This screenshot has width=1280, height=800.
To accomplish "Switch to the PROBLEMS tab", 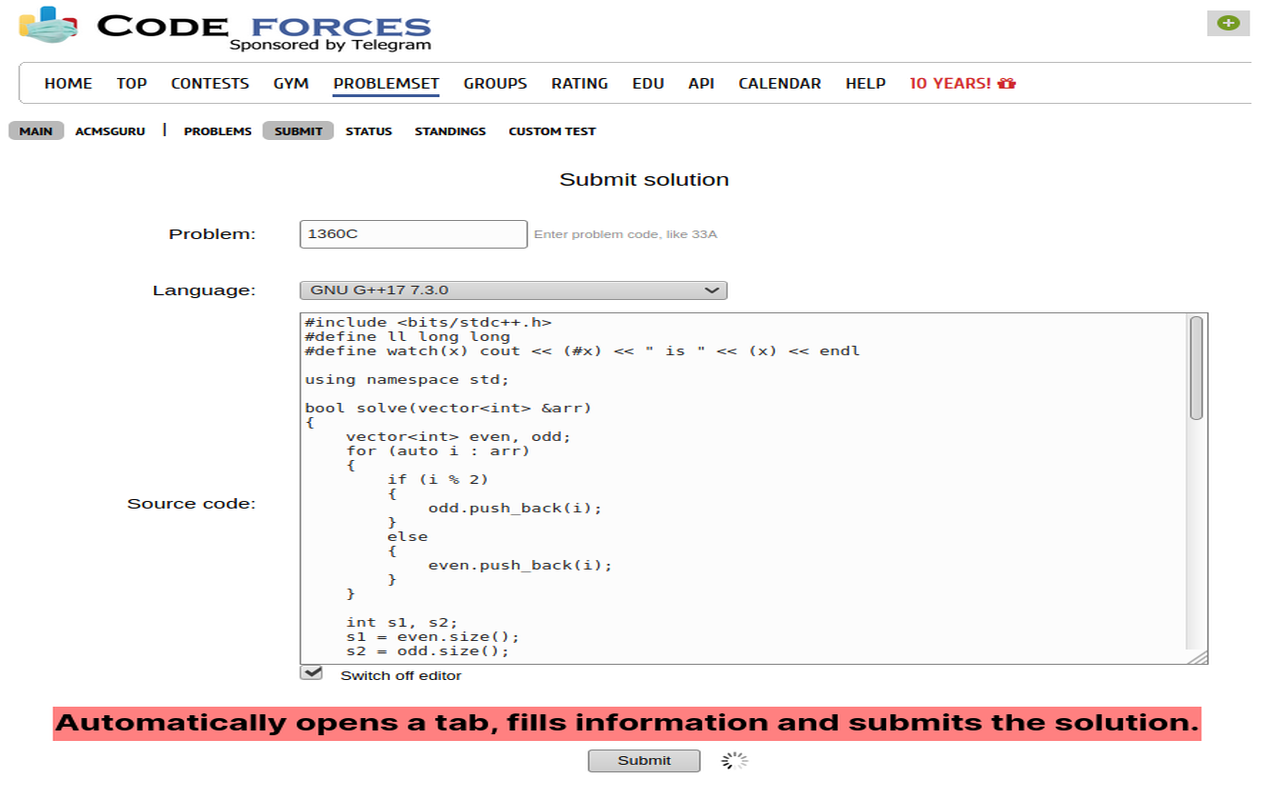I will tap(217, 131).
